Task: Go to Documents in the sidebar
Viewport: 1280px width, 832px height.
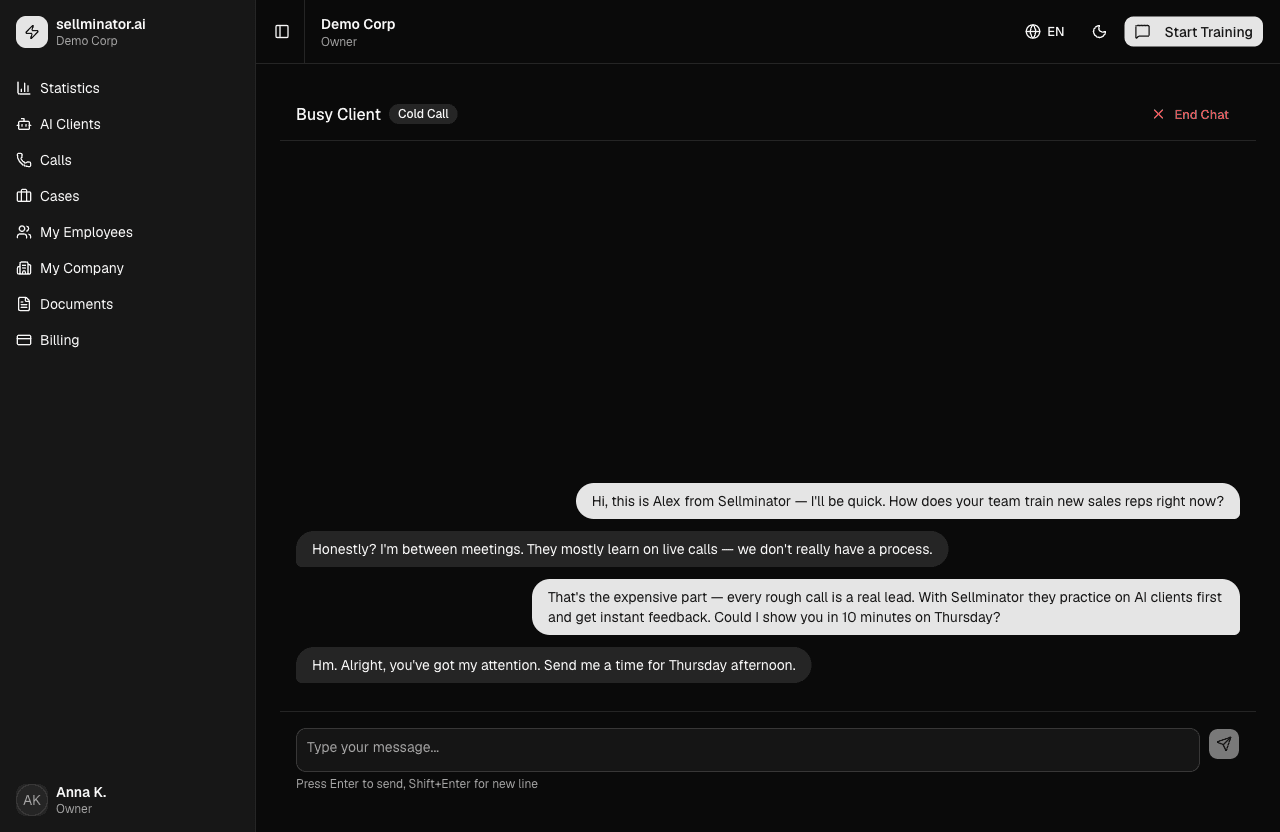Action: click(x=128, y=304)
